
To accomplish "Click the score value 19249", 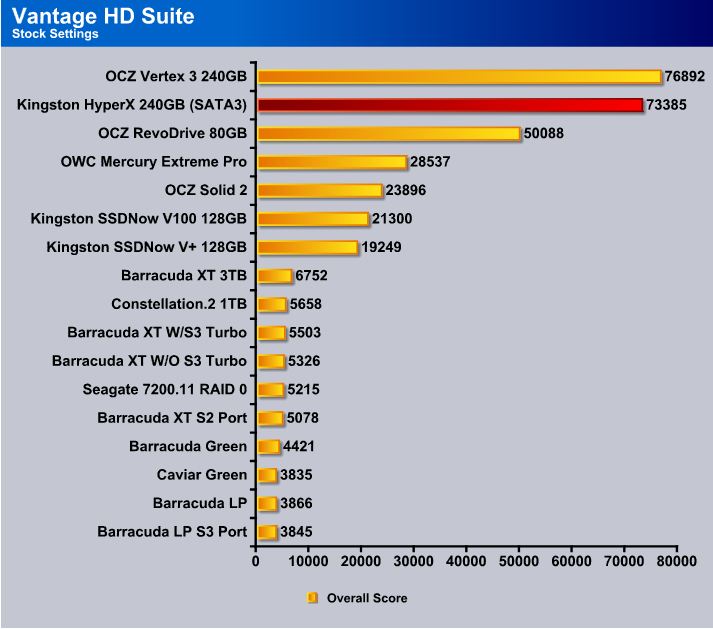I will [x=381, y=247].
